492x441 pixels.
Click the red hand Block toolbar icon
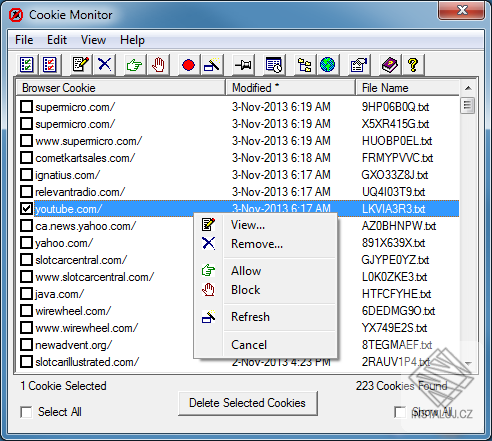point(158,65)
